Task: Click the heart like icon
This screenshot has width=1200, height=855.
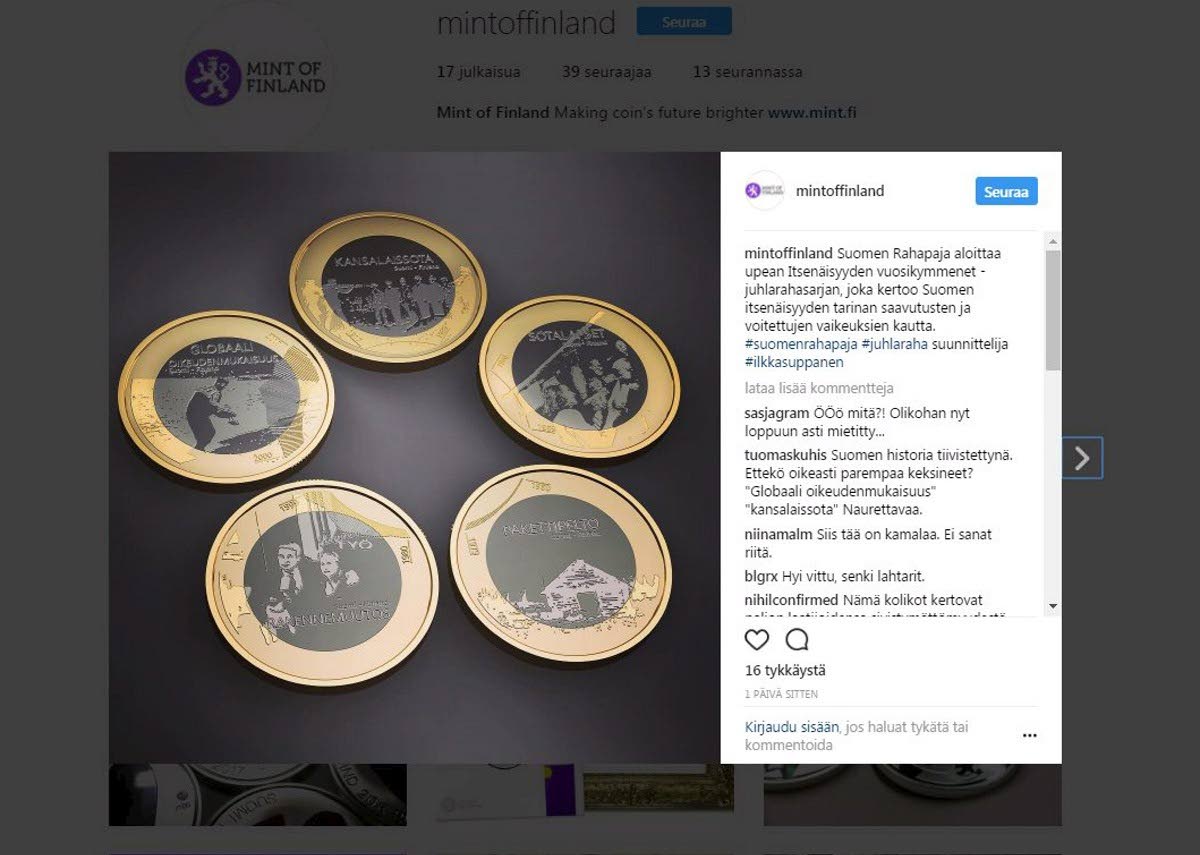Action: [x=757, y=640]
